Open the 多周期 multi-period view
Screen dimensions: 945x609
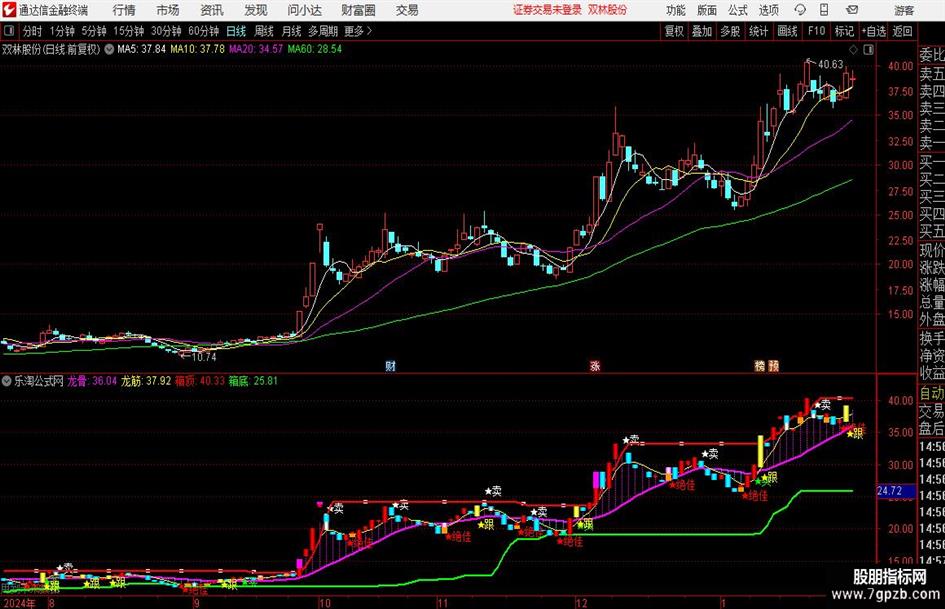click(323, 31)
